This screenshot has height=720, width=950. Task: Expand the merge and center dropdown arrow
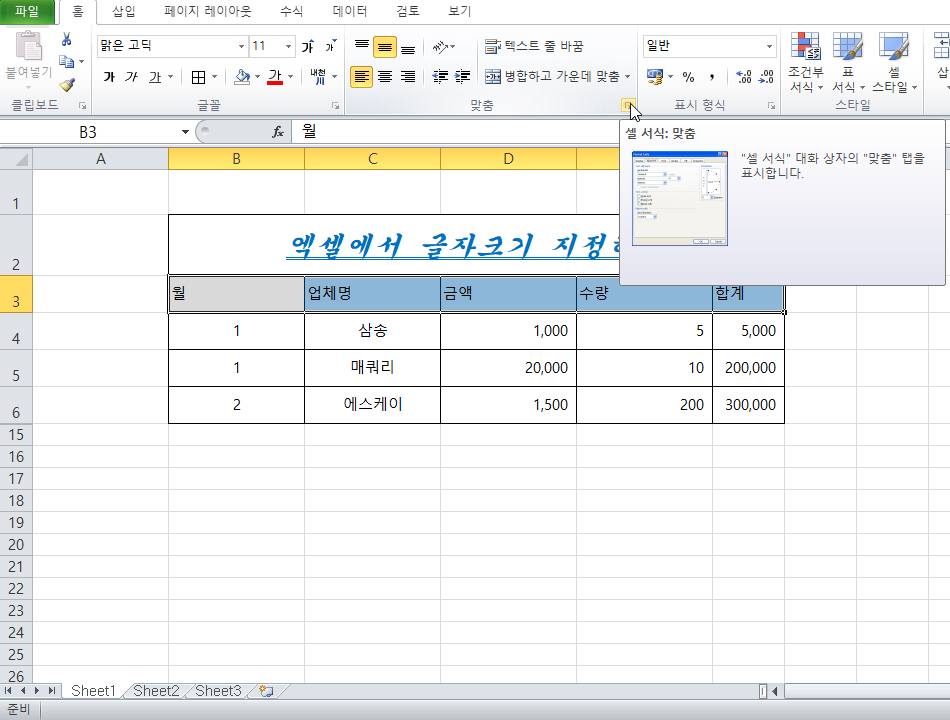tap(628, 77)
